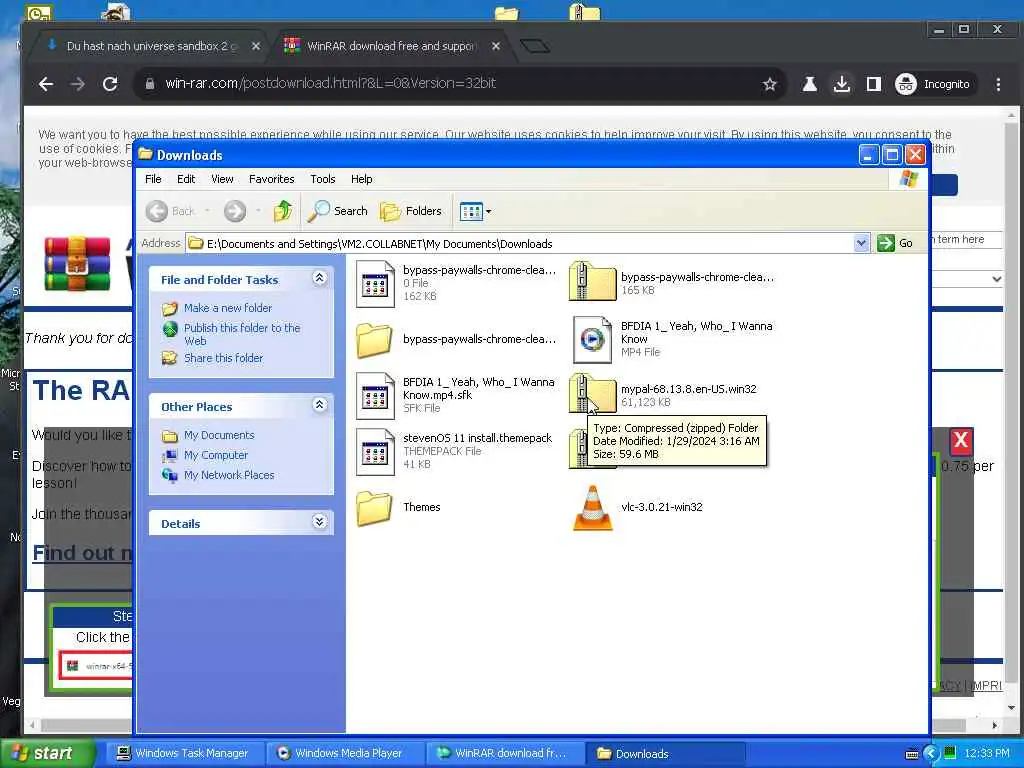Click the Go button beside address
1024x768 pixels.
[895, 244]
